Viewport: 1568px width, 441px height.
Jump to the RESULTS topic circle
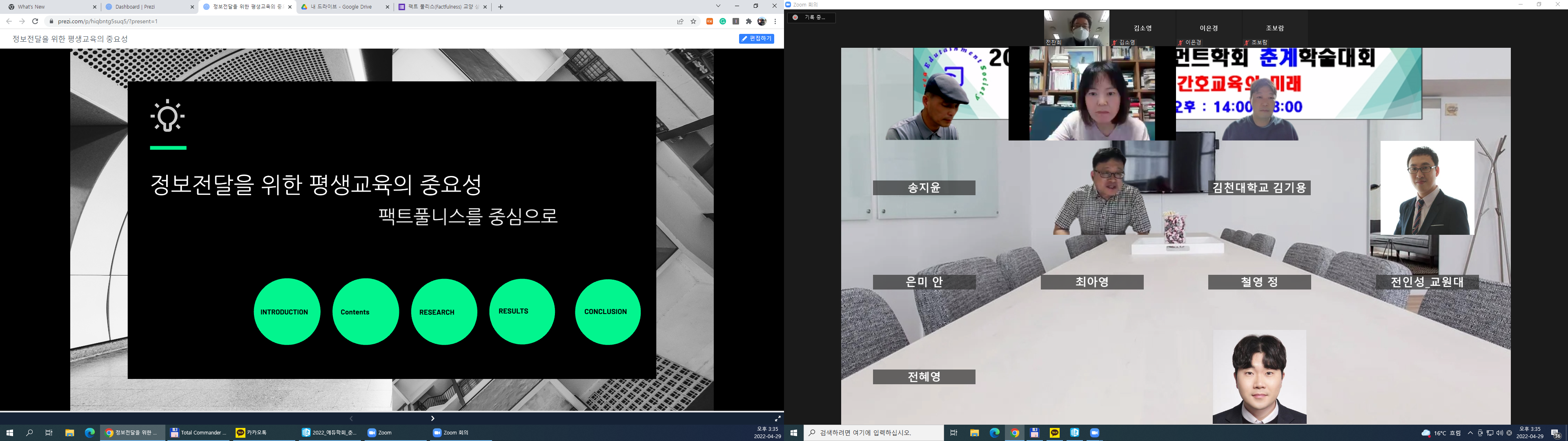(x=522, y=311)
